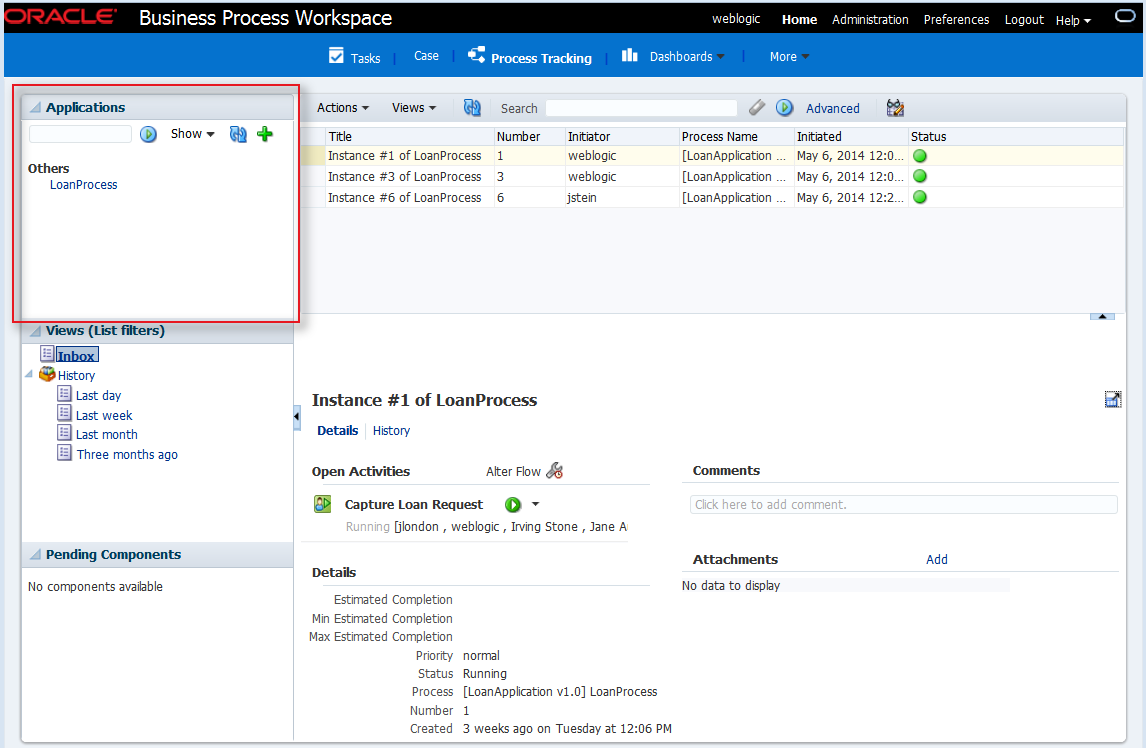This screenshot has width=1146, height=748.
Task: Refresh the Applications panel list
Action: [238, 134]
